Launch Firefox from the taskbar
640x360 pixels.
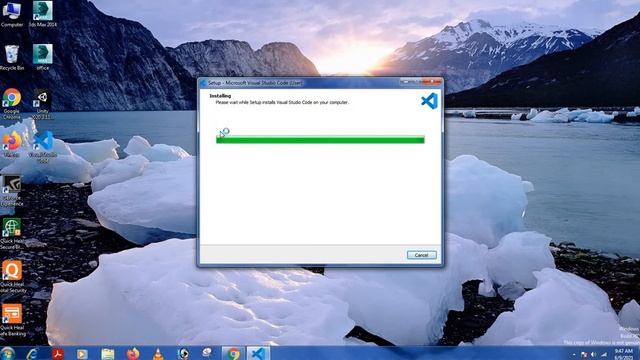pyautogui.click(x=133, y=354)
